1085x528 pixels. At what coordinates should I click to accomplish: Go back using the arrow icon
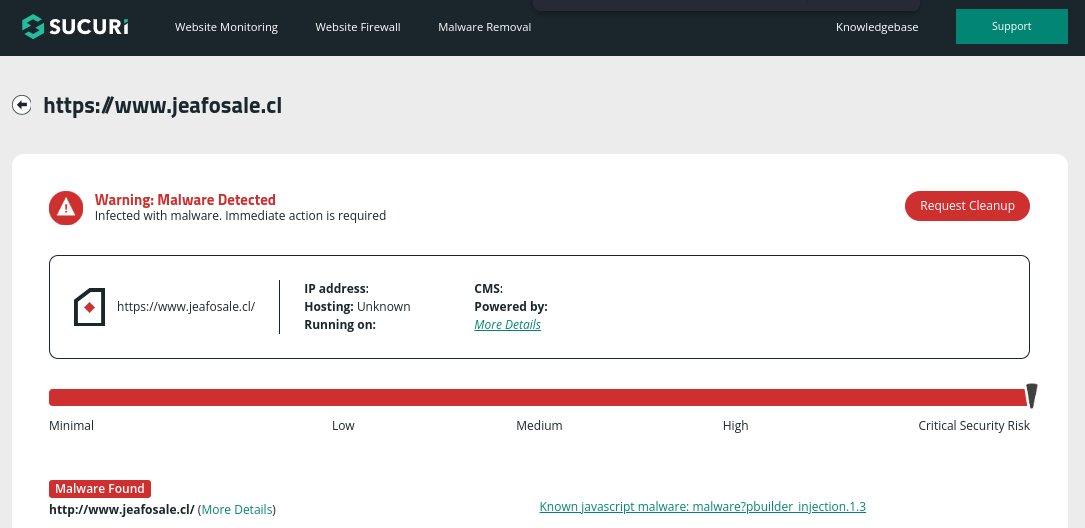21,105
